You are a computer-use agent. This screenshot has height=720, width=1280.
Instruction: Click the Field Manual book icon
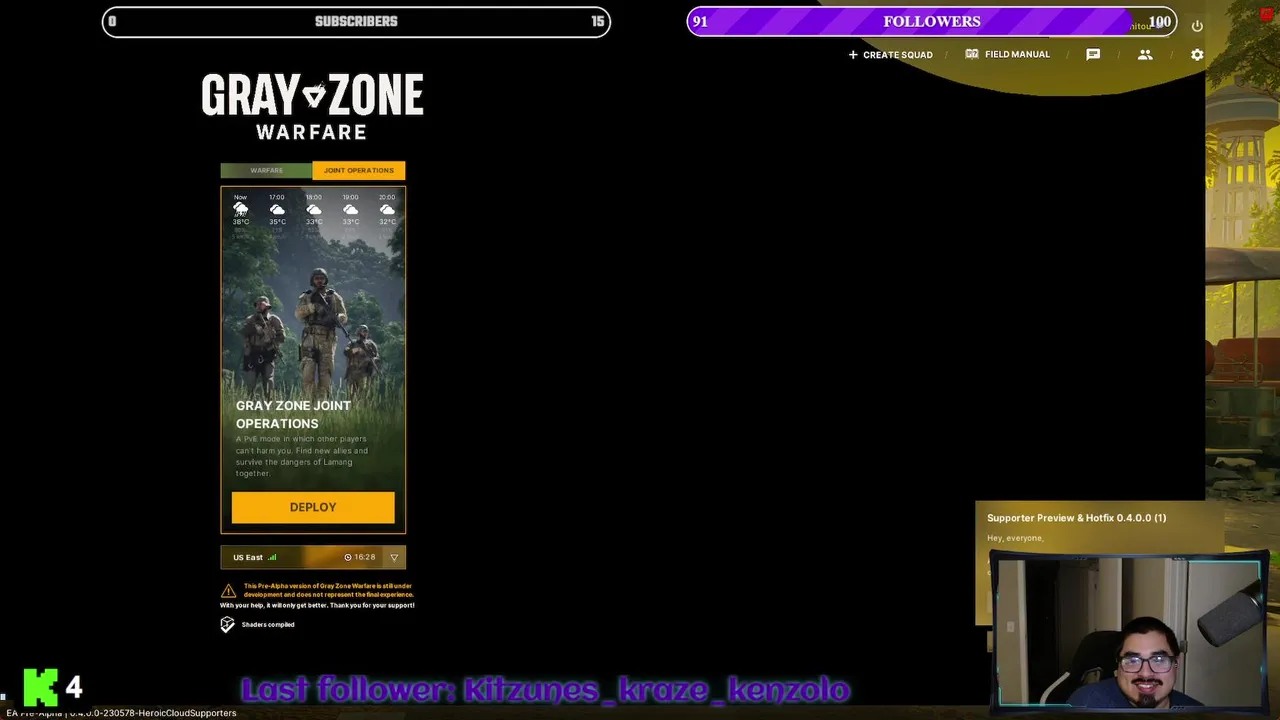972,54
